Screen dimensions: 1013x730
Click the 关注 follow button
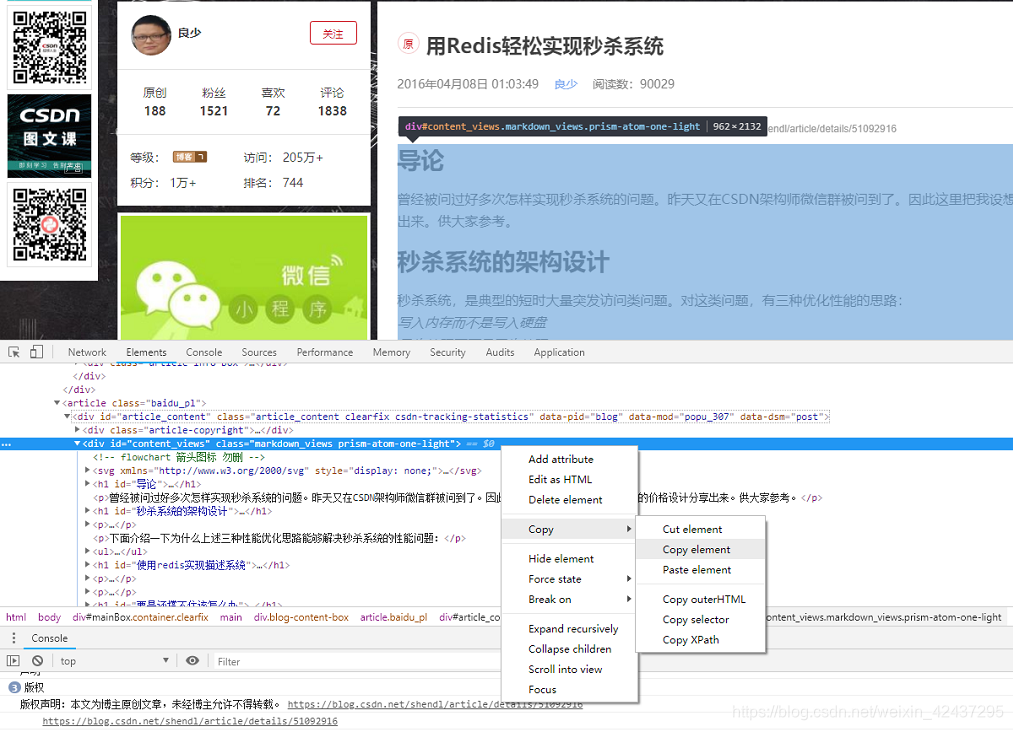click(x=333, y=34)
